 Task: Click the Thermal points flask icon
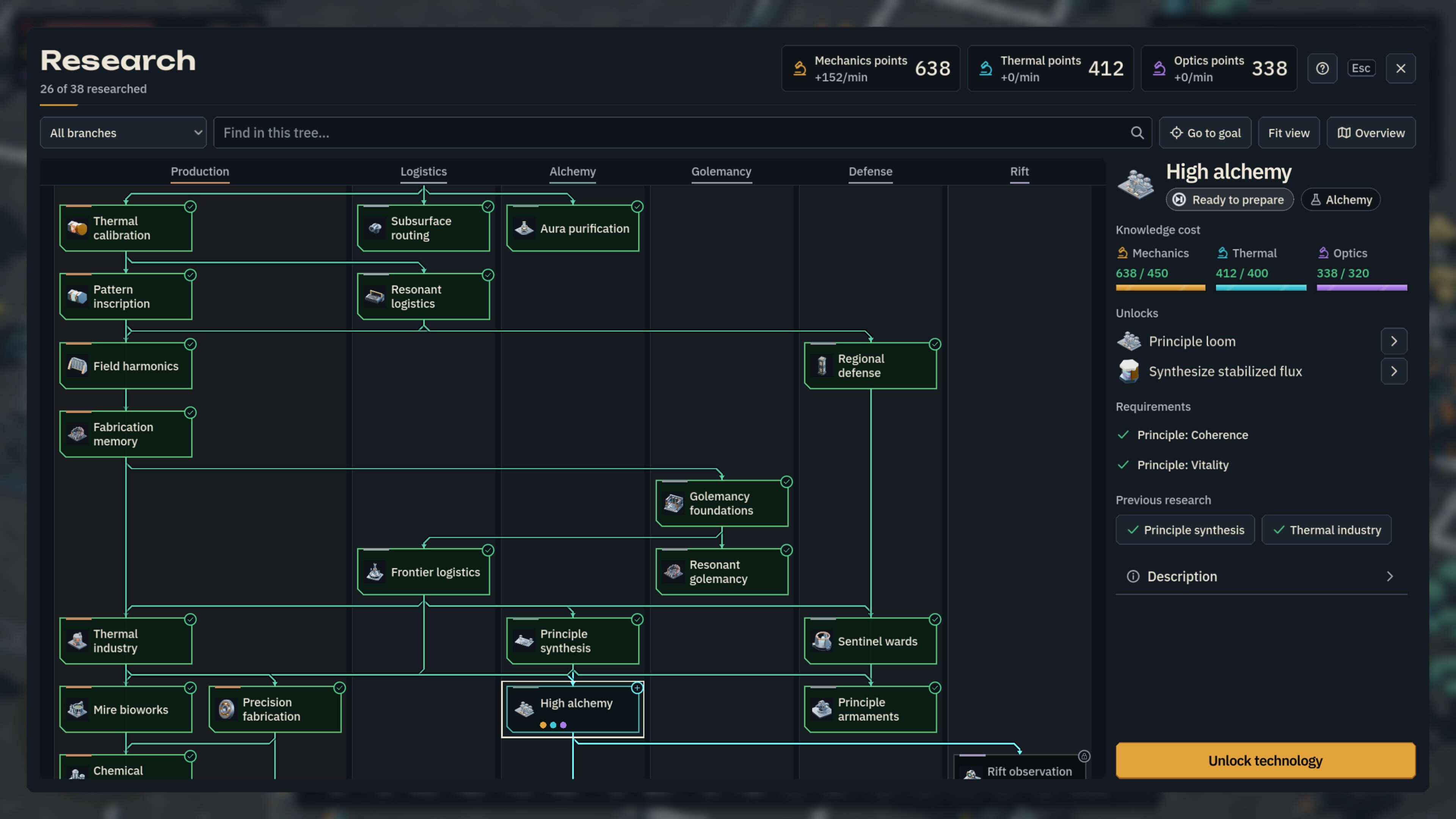[986, 68]
